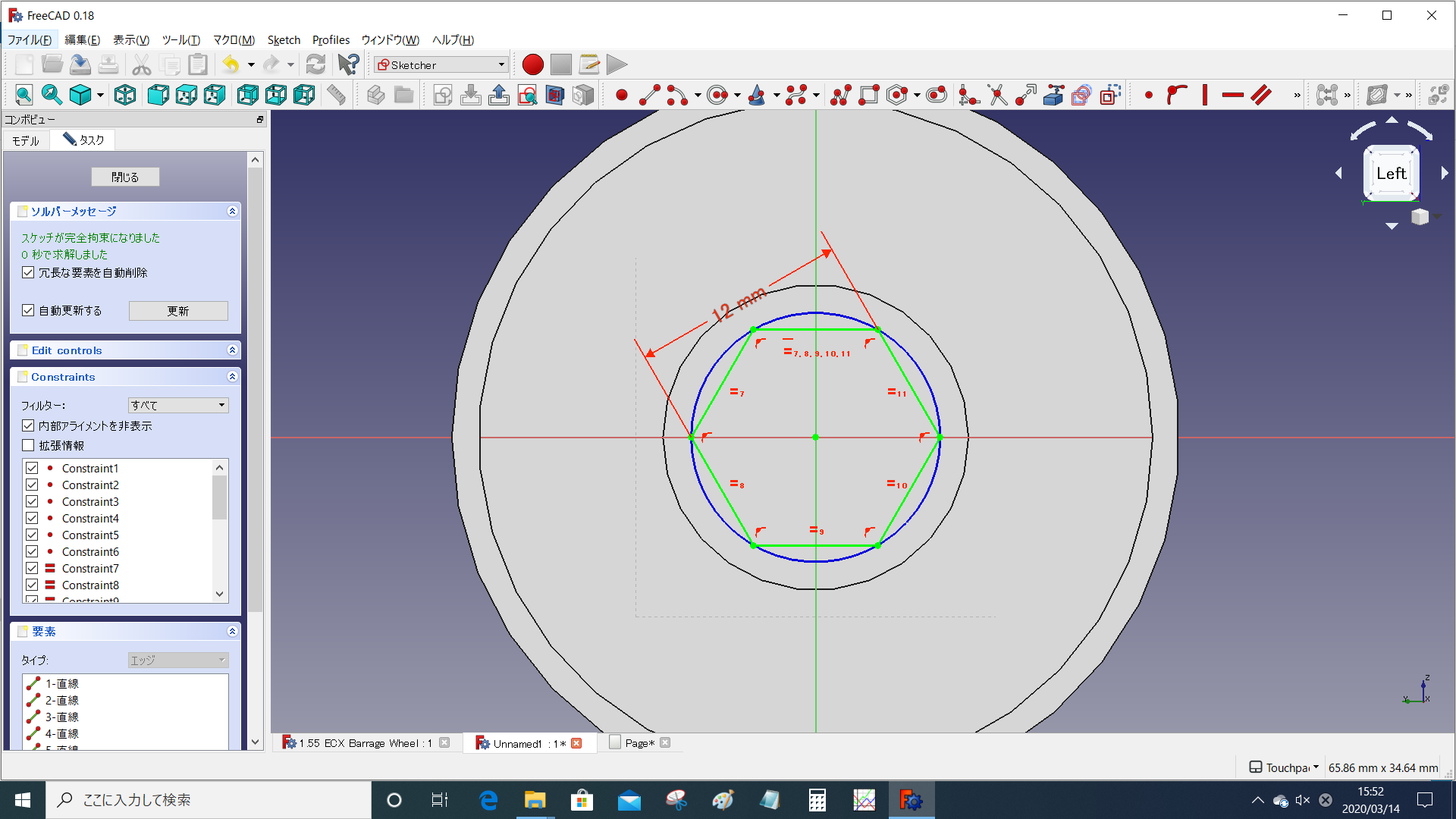This screenshot has height=819, width=1456.
Task: Open the Sketch menu
Action: [x=284, y=40]
